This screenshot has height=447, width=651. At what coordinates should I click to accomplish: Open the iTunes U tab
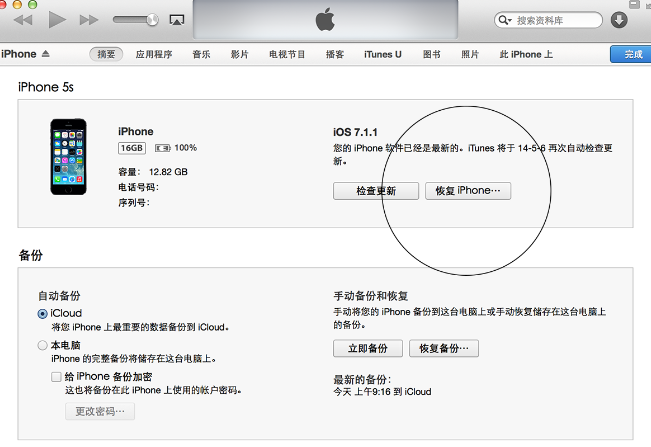[x=383, y=54]
